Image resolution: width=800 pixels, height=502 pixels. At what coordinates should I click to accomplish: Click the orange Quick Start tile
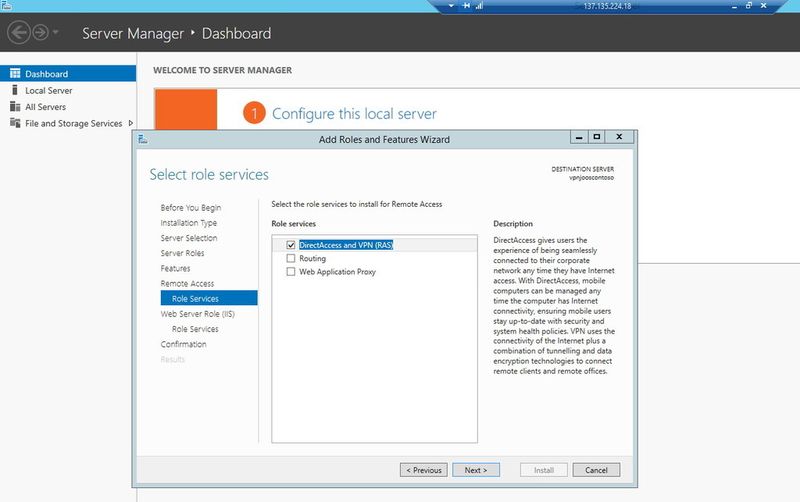click(186, 109)
